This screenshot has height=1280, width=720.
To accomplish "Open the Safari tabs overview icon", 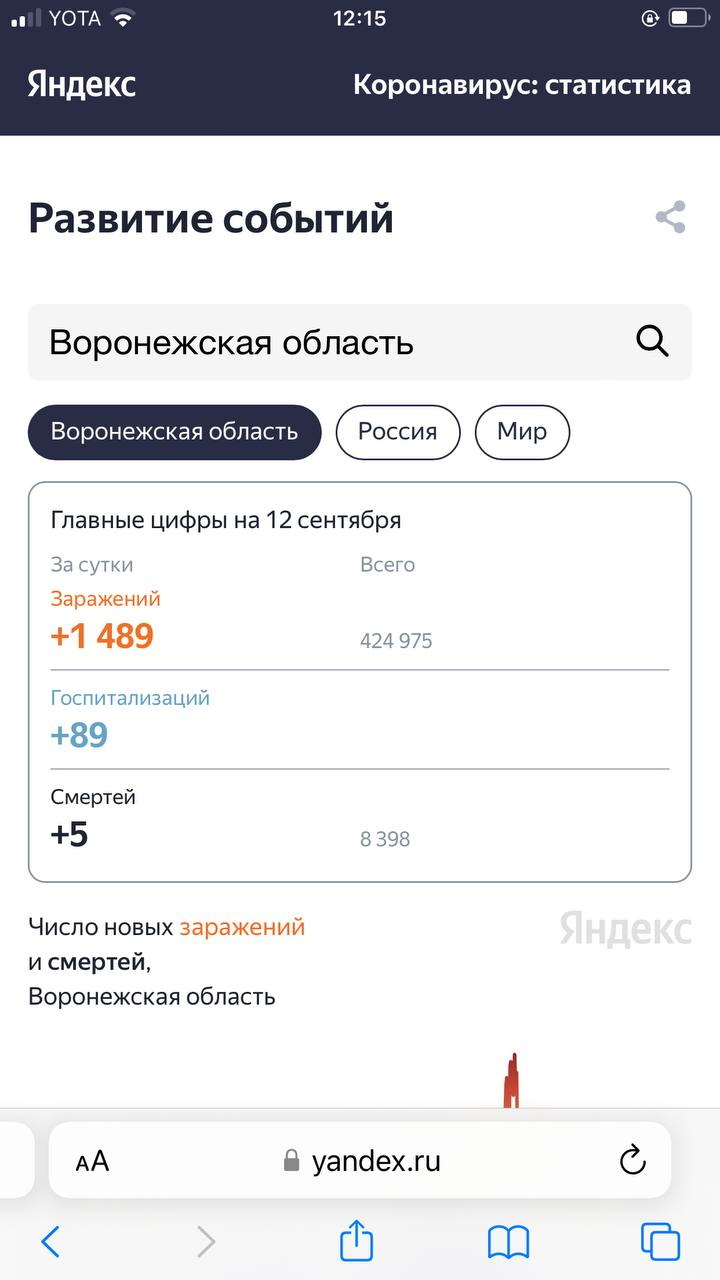I will [x=660, y=1242].
